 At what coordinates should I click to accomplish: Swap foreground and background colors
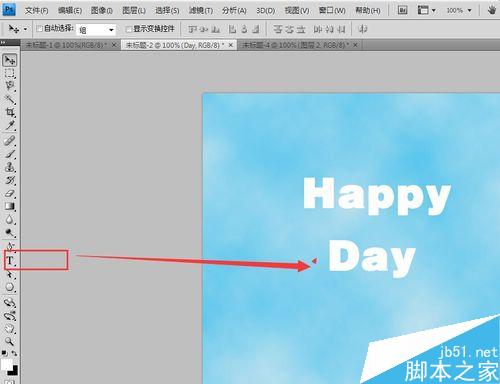(x=14, y=353)
